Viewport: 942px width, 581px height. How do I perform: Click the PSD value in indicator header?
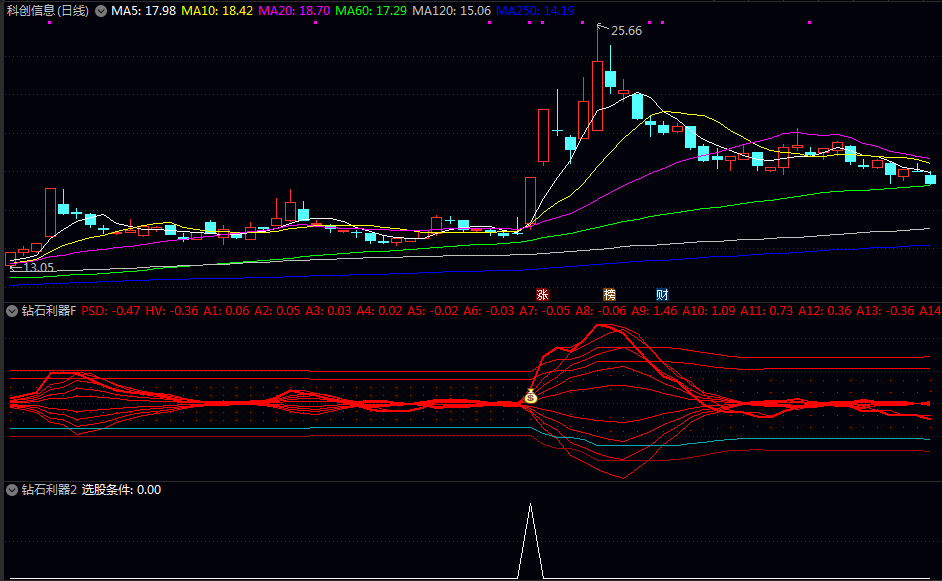[110, 311]
